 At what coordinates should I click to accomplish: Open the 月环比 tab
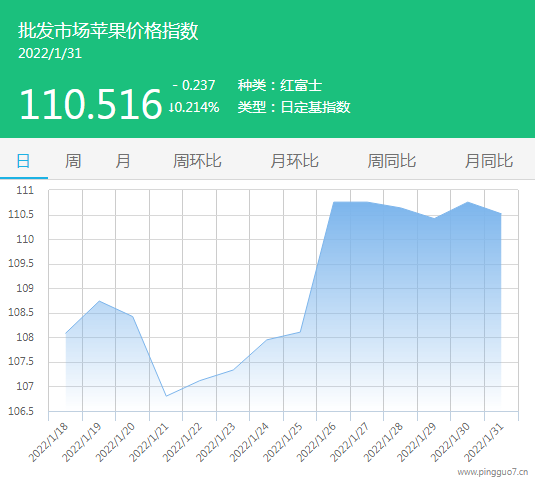(294, 161)
